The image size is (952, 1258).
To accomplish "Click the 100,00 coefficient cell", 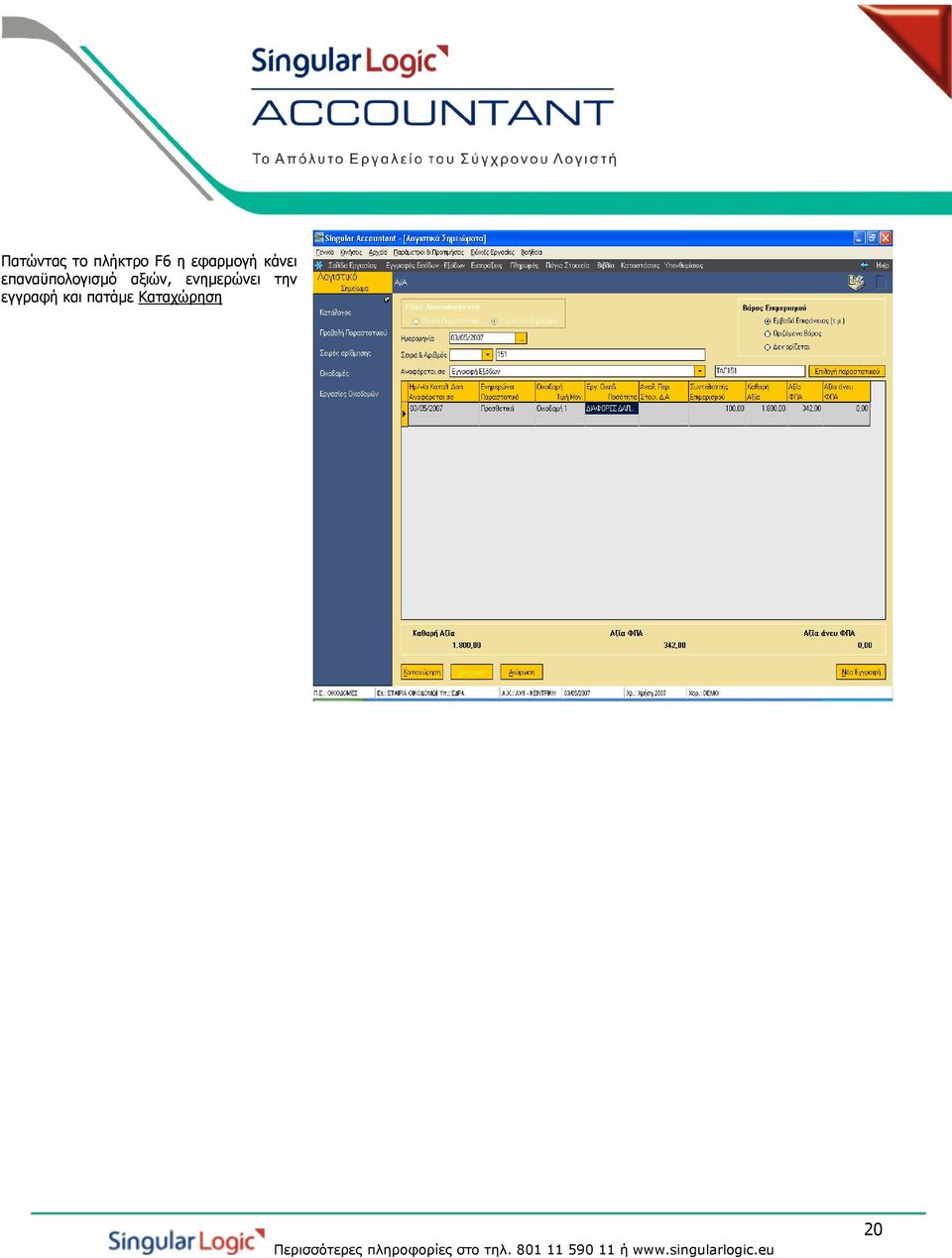I will click(717, 408).
